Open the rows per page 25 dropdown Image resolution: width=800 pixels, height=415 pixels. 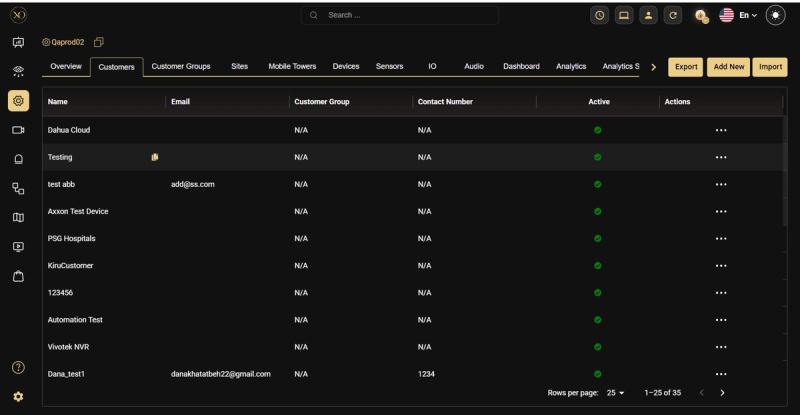615,393
